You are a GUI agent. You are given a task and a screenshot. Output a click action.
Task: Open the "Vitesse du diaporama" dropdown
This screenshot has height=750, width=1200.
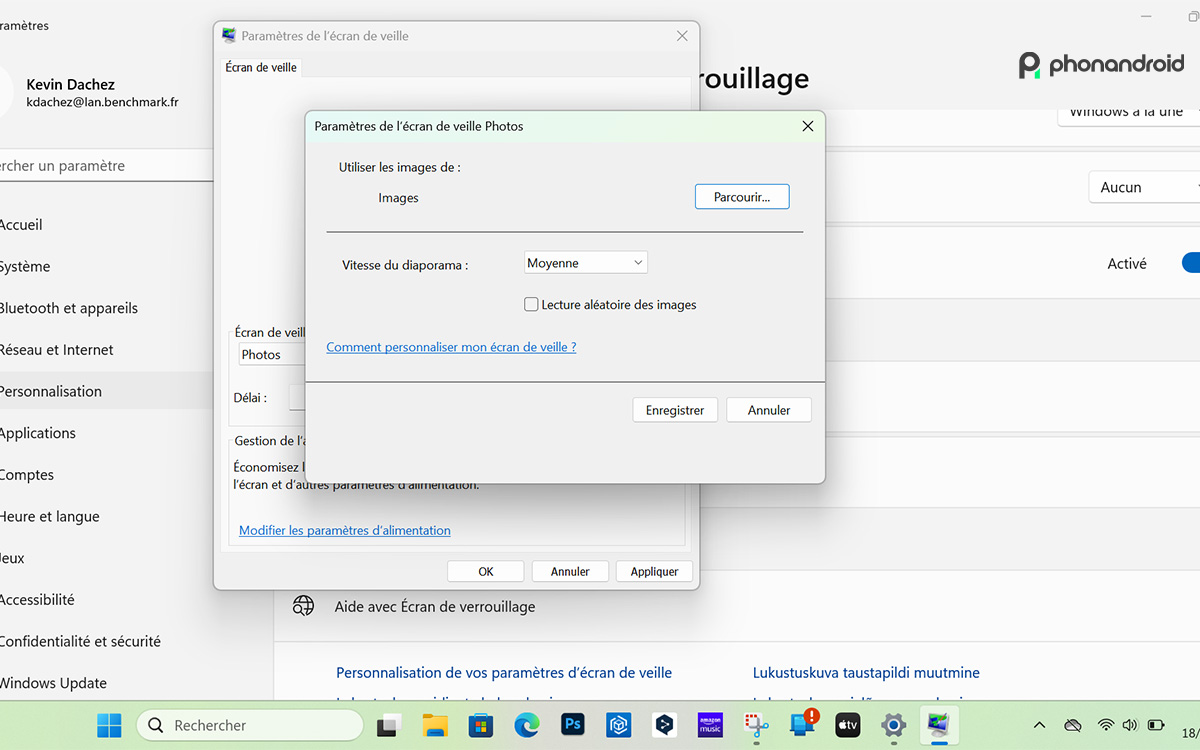click(x=585, y=261)
